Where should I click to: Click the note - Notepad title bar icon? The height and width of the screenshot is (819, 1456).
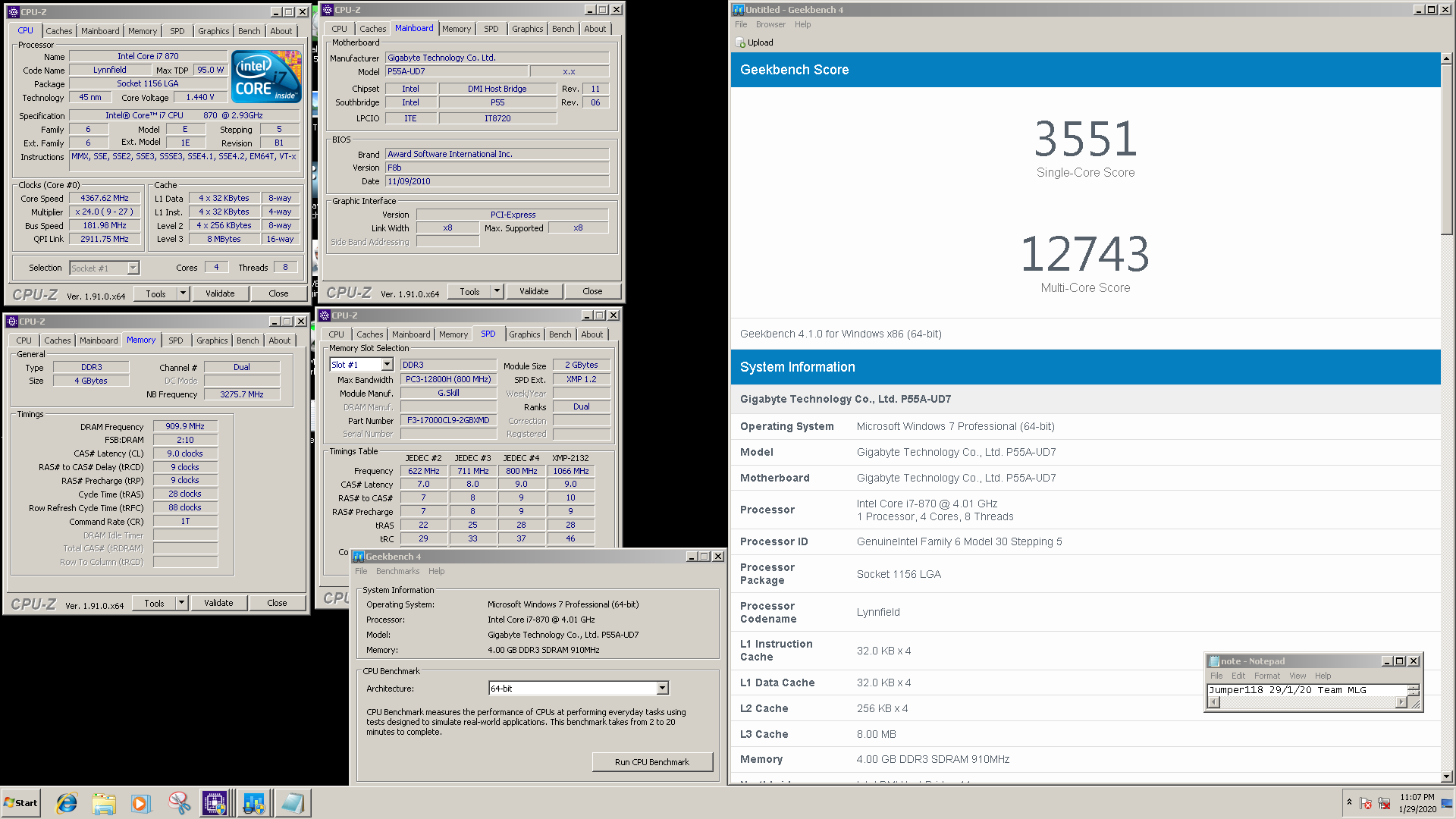pyautogui.click(x=1214, y=661)
